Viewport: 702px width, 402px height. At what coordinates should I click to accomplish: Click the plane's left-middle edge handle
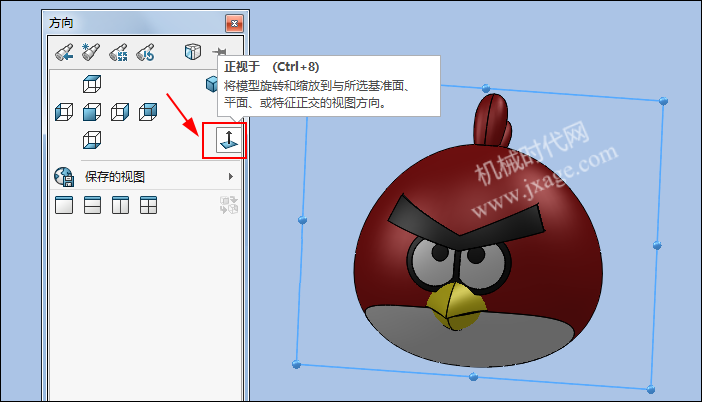click(x=302, y=220)
